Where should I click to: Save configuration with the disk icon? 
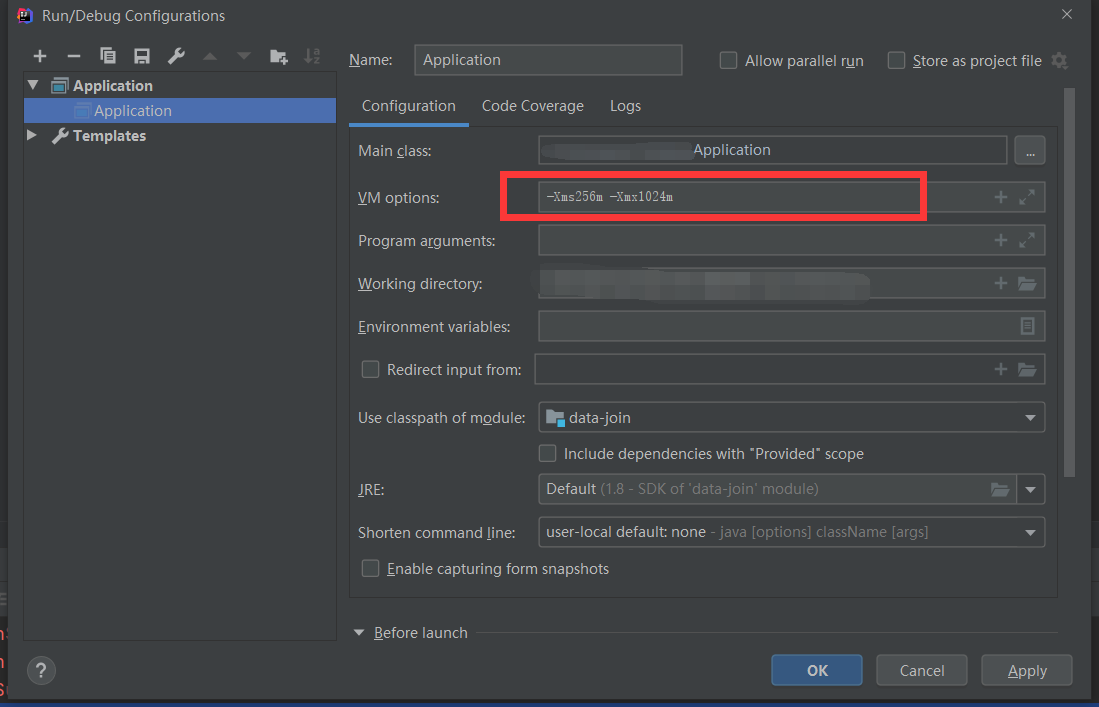pos(142,56)
